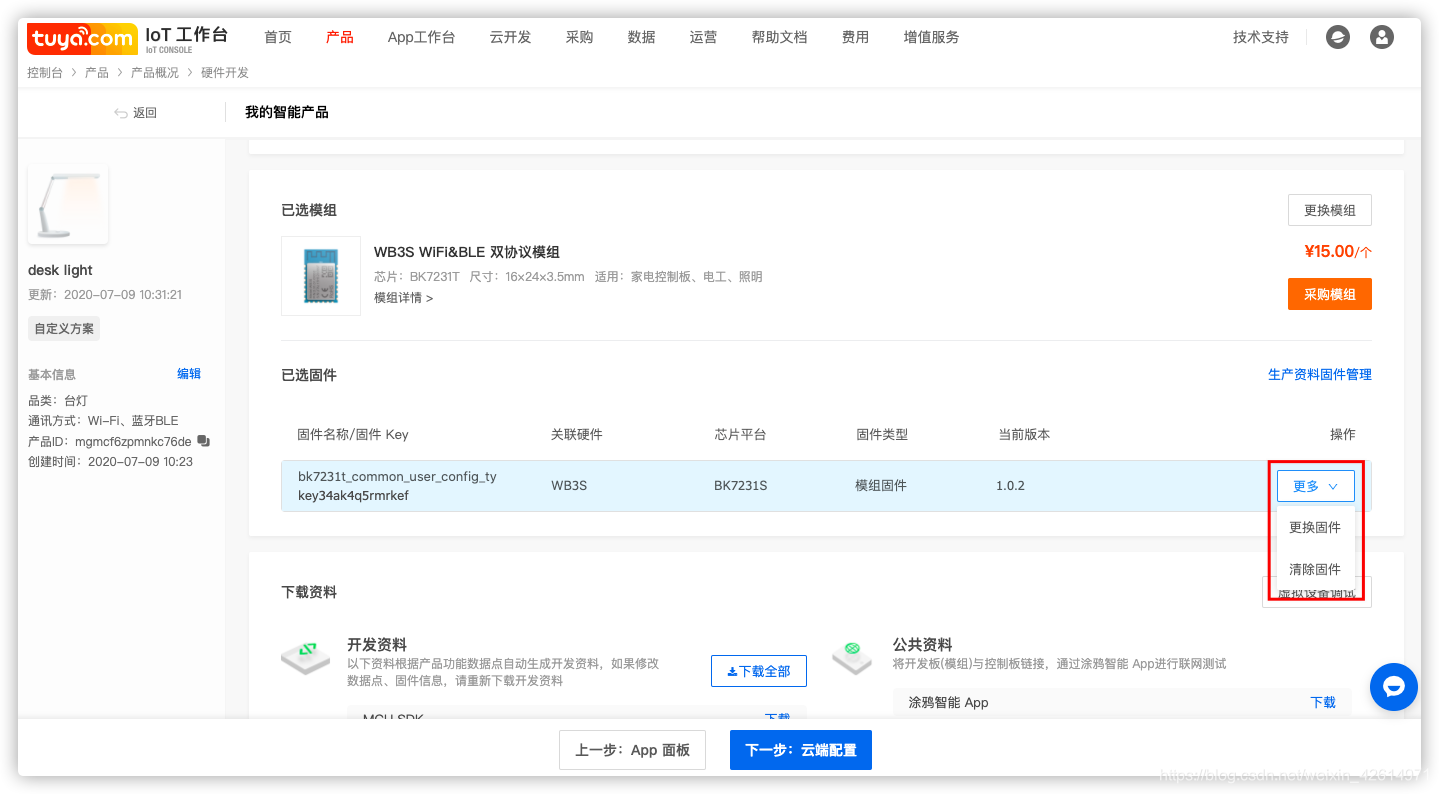Open the 帮助文档 menu
This screenshot has width=1439, height=794.
pyautogui.click(x=779, y=37)
